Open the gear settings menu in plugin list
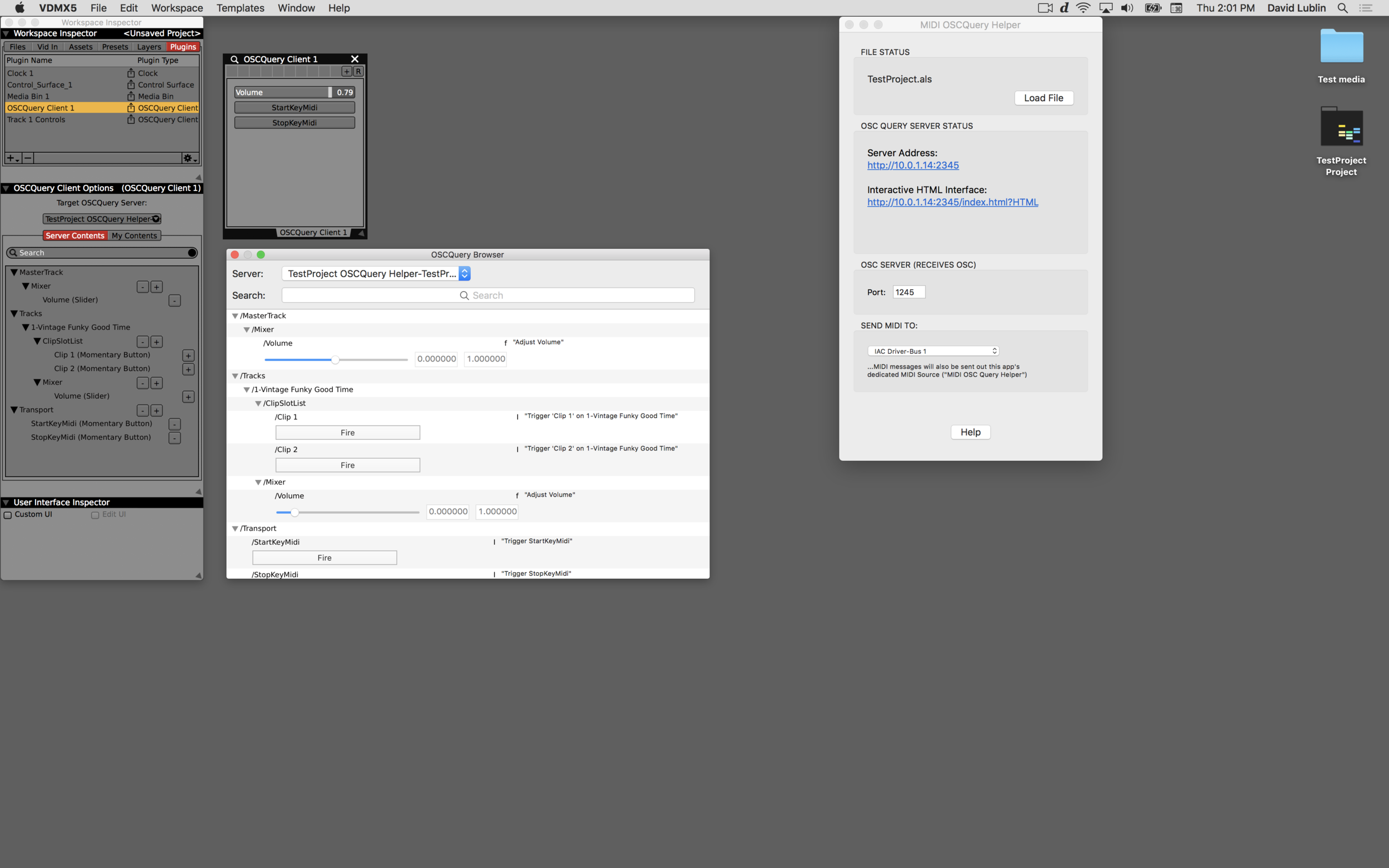1389x868 pixels. (188, 158)
